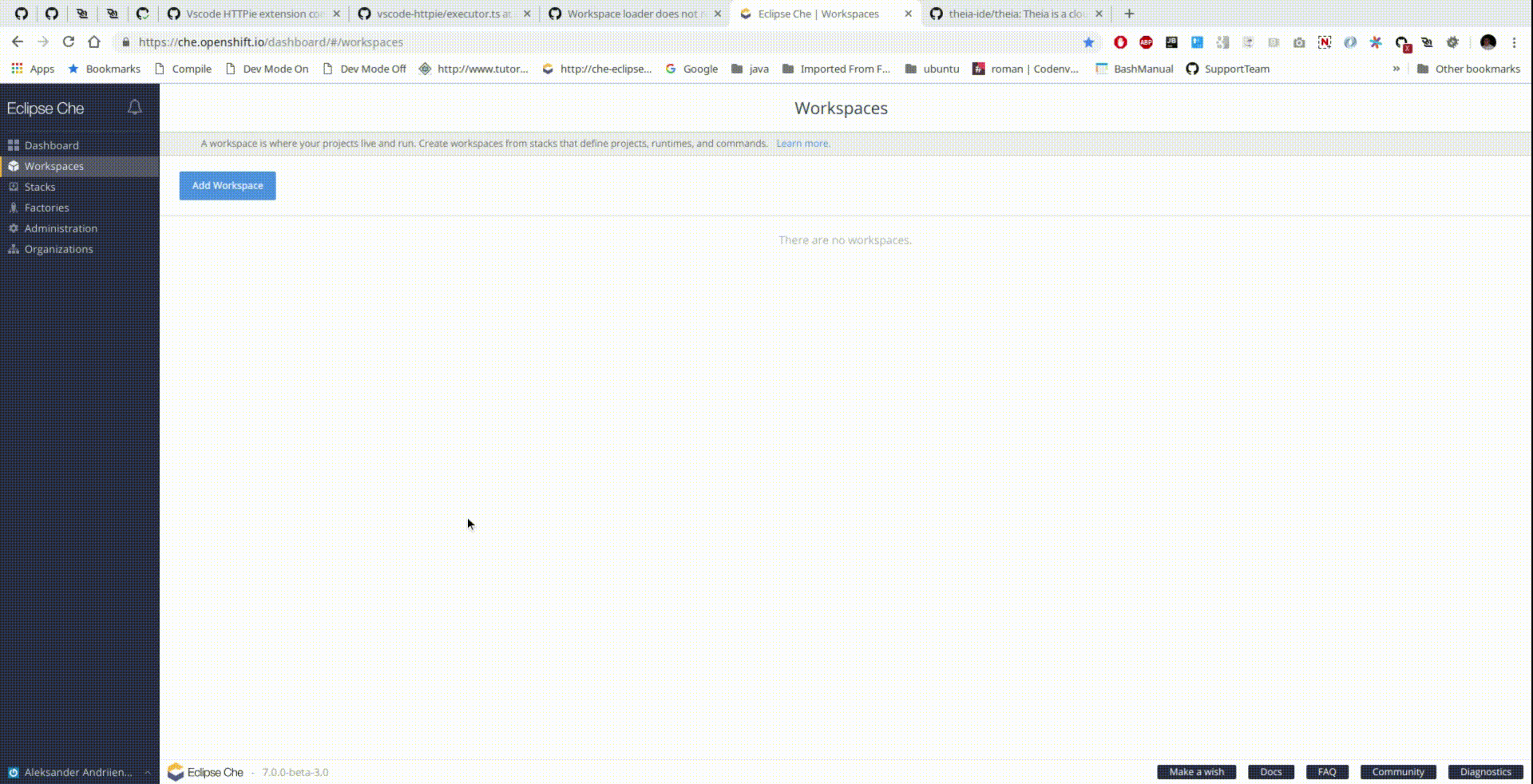Click the address bar URL field
The width and height of the screenshot is (1533, 784).
pyautogui.click(x=607, y=42)
